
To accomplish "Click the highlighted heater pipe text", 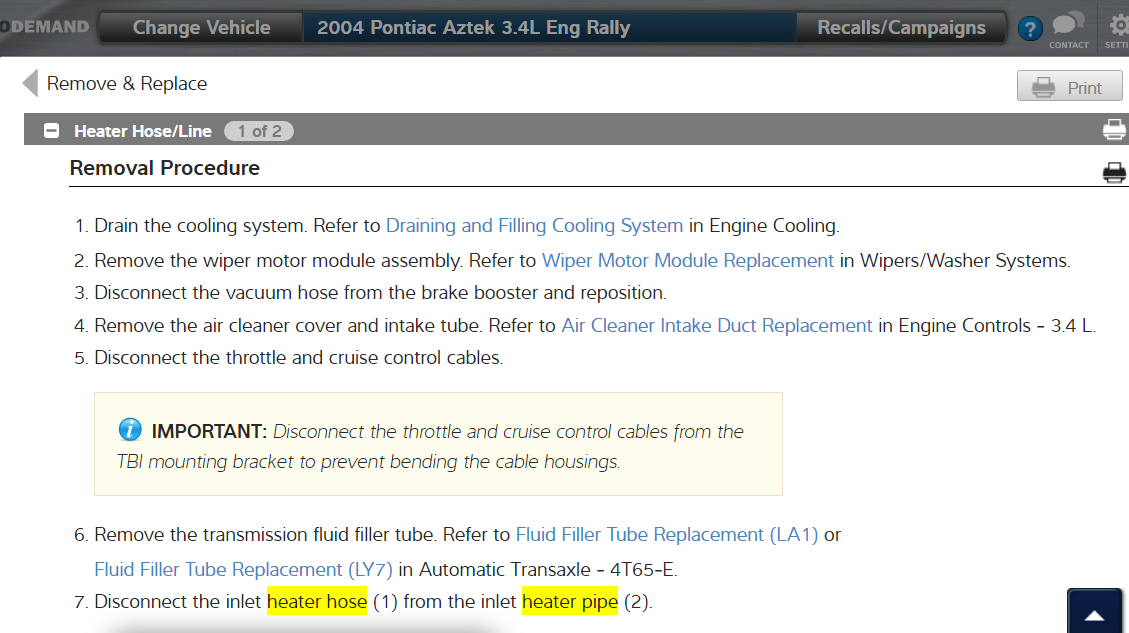I will click(x=569, y=602).
